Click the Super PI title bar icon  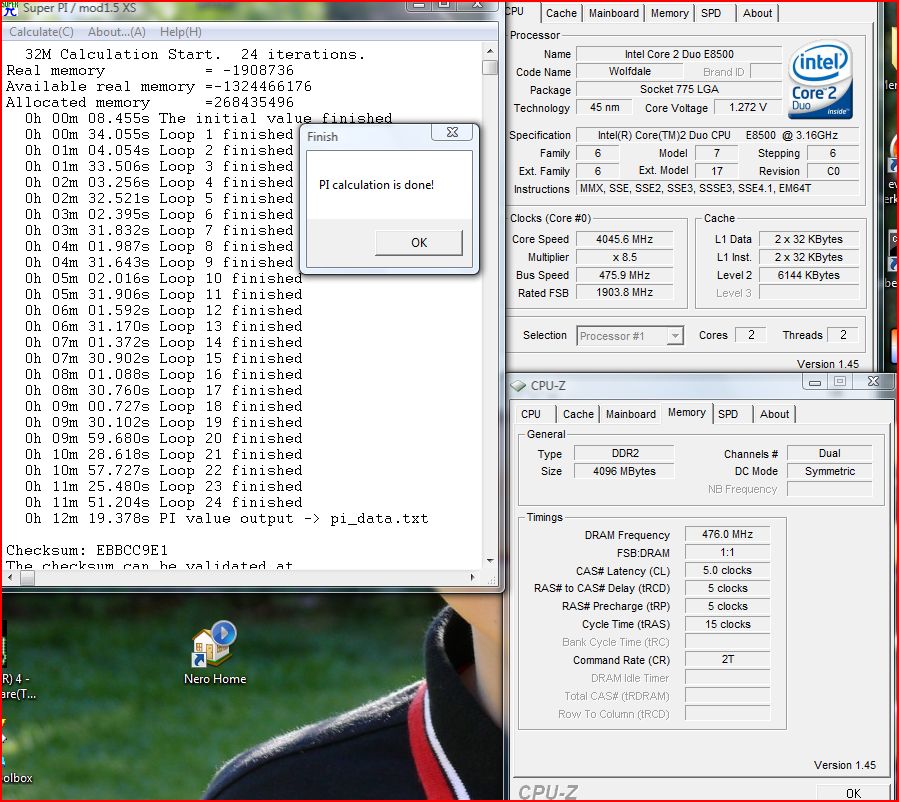[x=10, y=8]
